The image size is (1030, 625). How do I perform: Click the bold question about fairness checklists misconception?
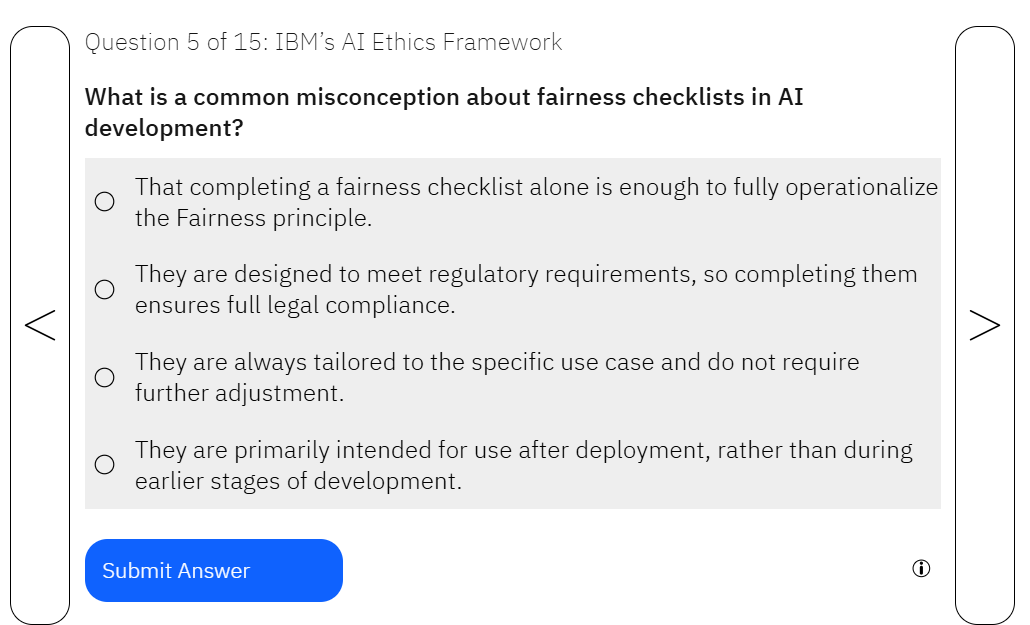pyautogui.click(x=444, y=98)
